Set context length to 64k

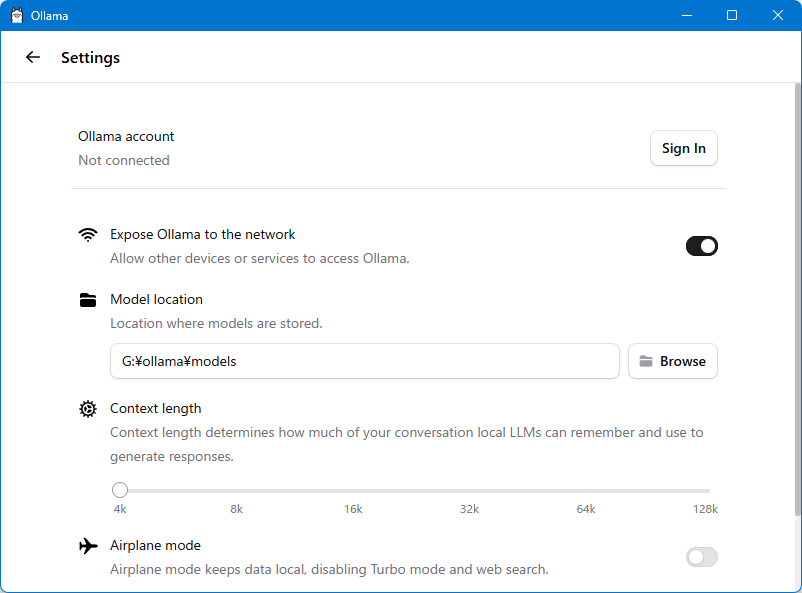[x=586, y=491]
